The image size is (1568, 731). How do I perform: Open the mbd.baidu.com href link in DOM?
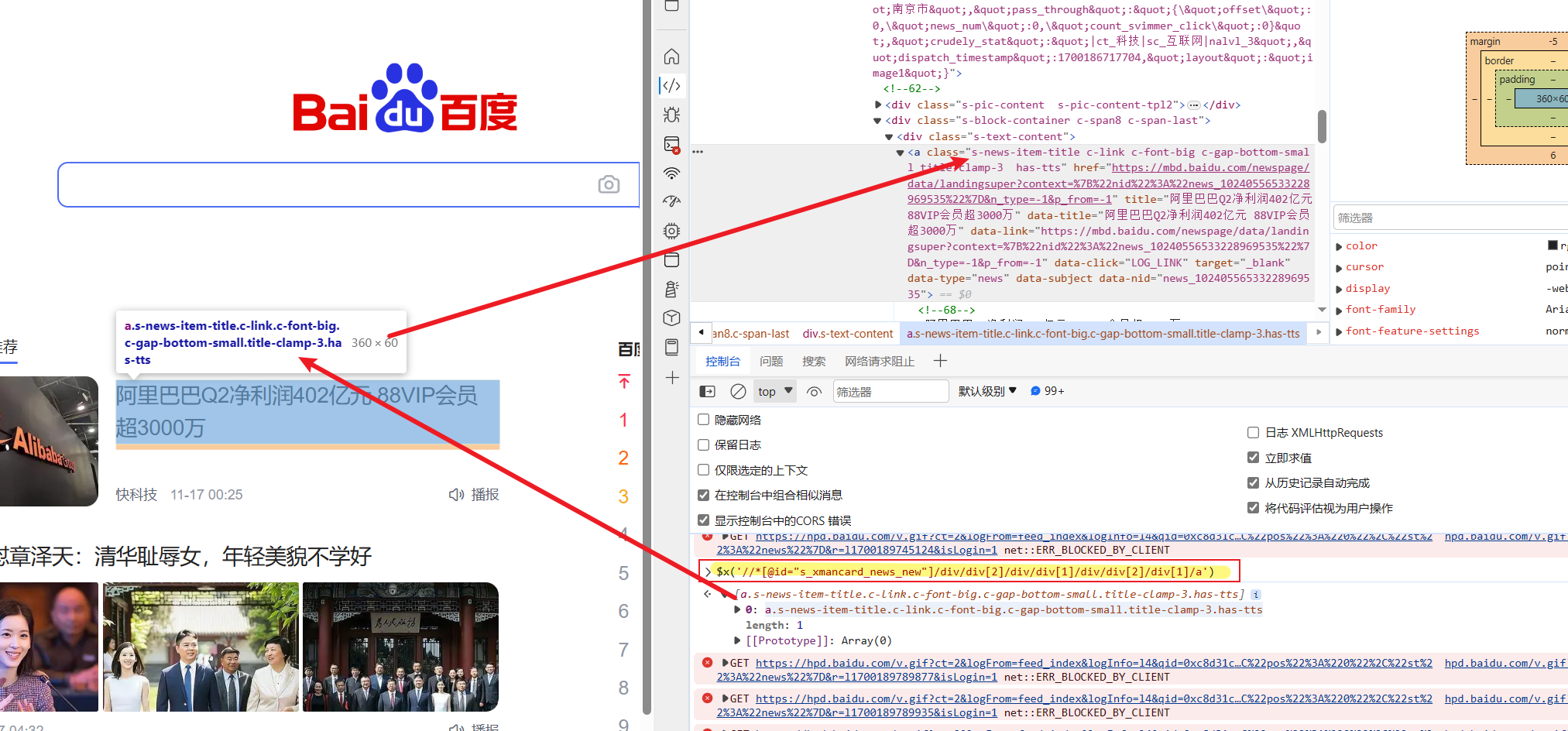(x=1108, y=184)
